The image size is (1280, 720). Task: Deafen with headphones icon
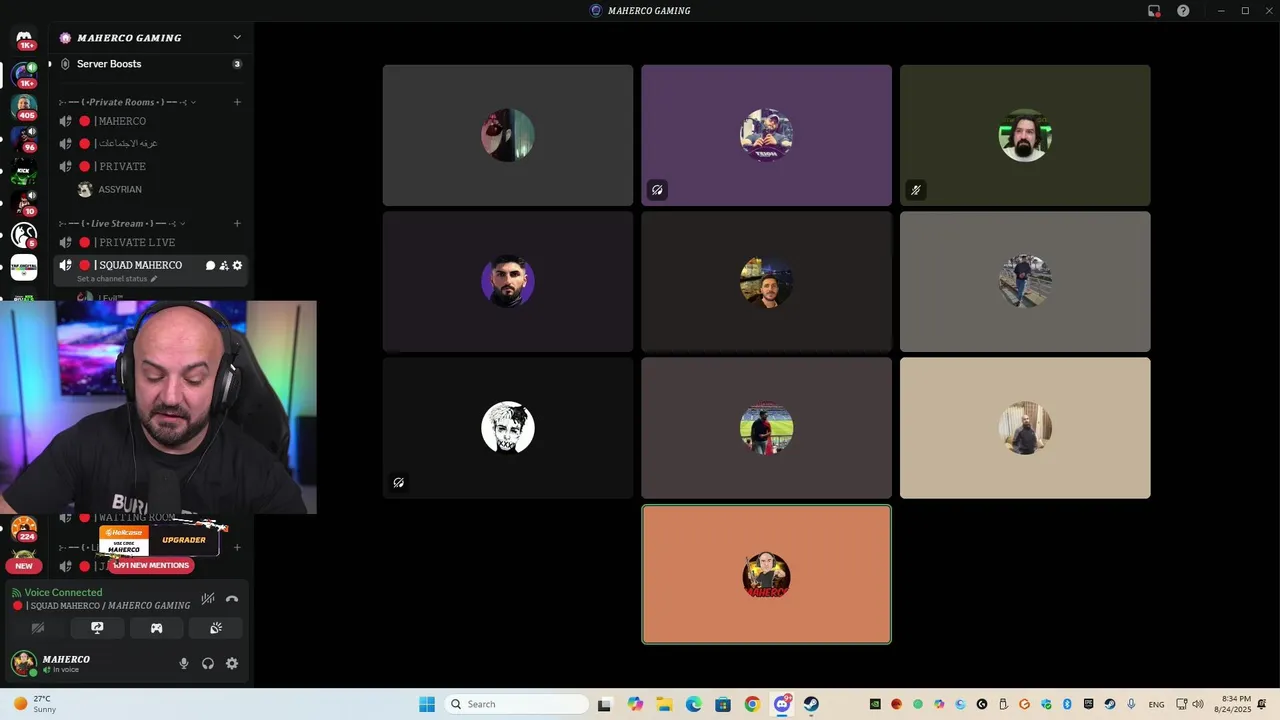pyautogui.click(x=208, y=663)
